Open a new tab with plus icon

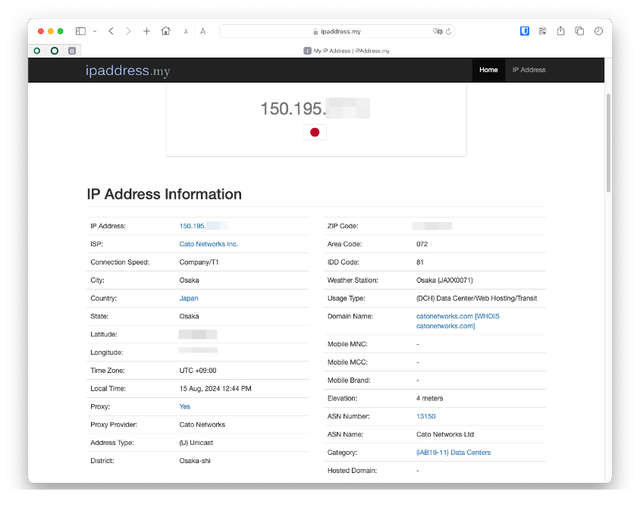coord(147,31)
